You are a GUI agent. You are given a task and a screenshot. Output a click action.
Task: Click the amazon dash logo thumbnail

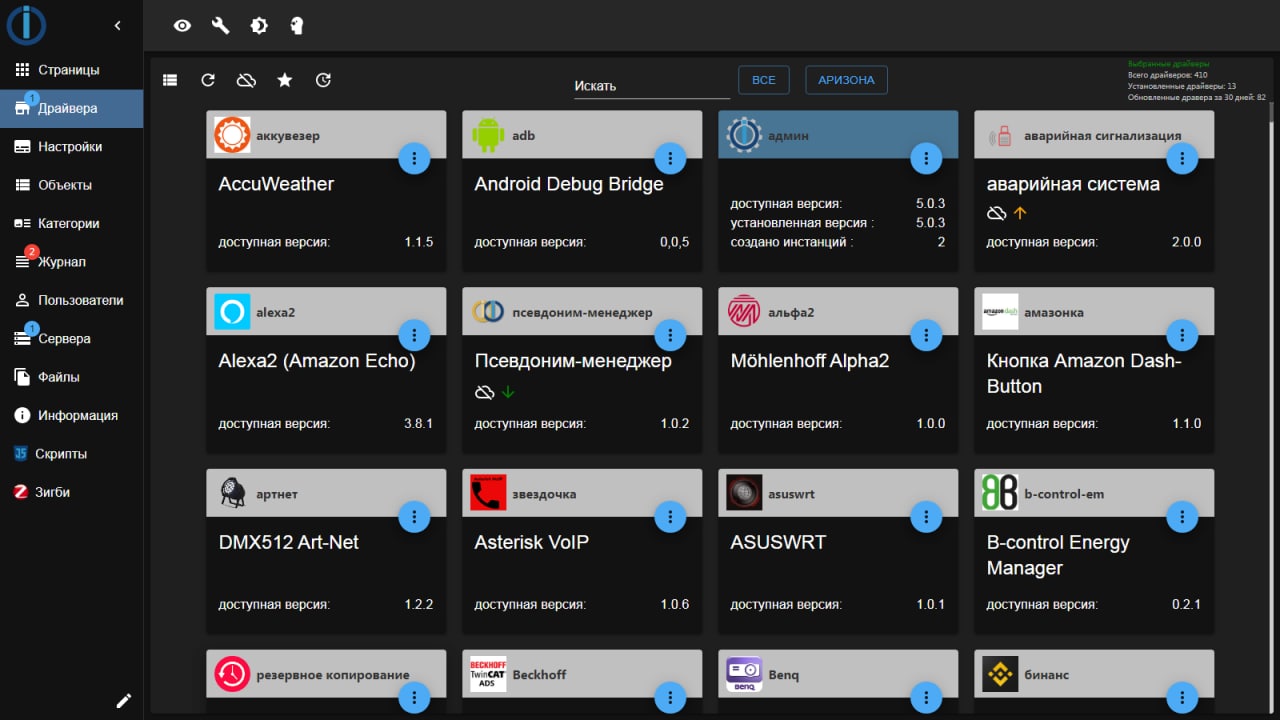1000,312
